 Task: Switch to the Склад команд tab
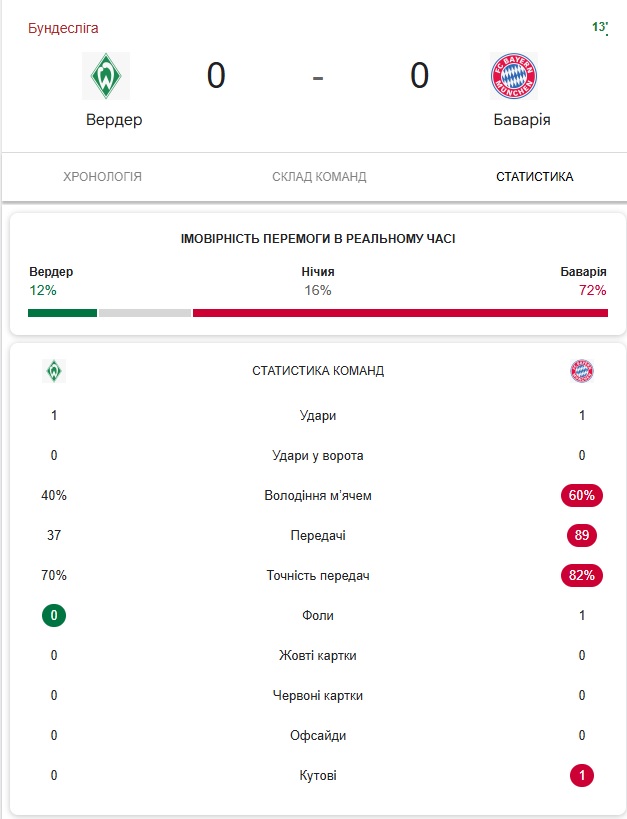coord(319,177)
